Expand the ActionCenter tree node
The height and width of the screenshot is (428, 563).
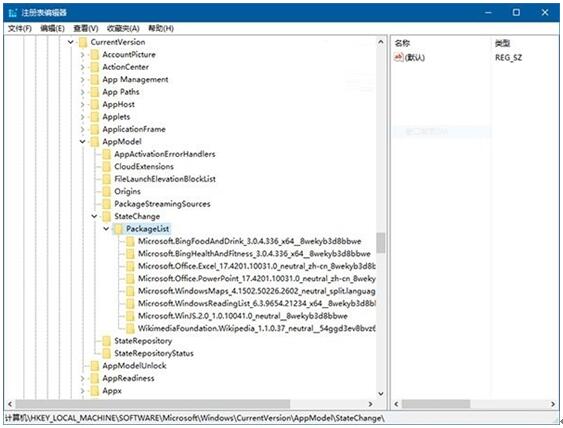(83, 67)
